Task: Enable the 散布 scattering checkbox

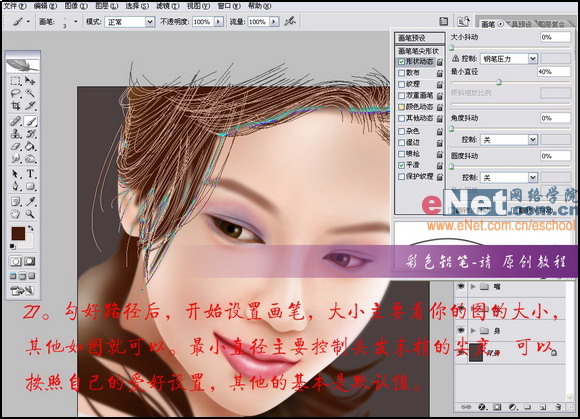Action: point(401,73)
